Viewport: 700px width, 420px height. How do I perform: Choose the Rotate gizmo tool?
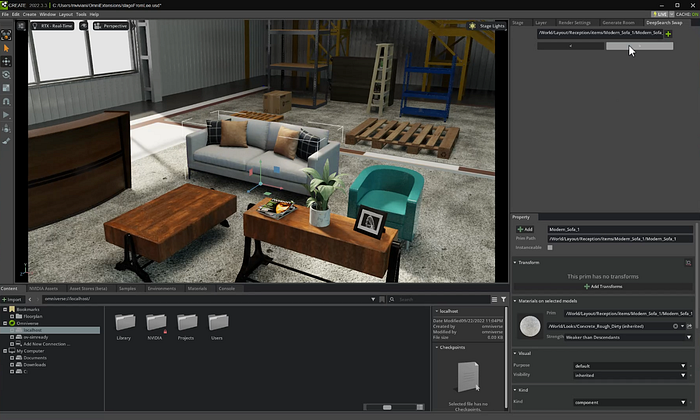[6, 75]
